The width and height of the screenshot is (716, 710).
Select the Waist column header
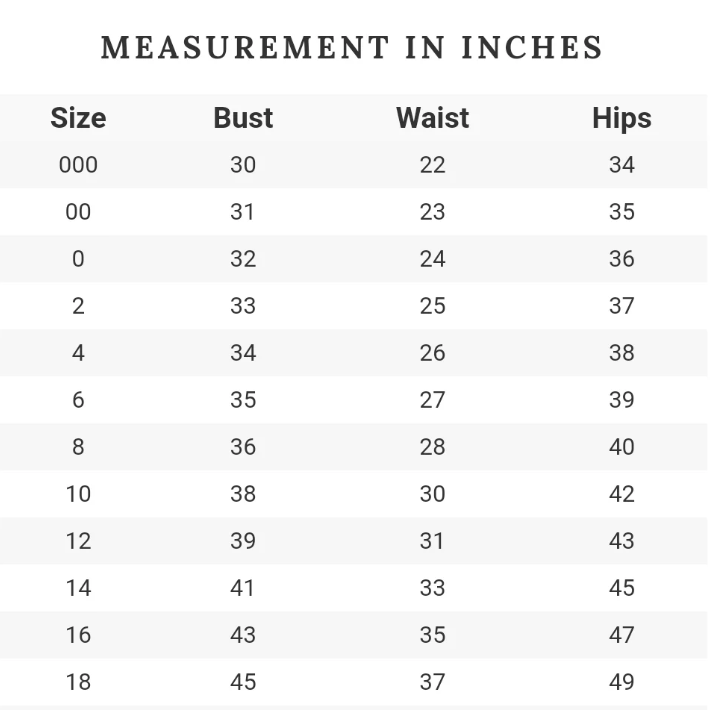(432, 118)
